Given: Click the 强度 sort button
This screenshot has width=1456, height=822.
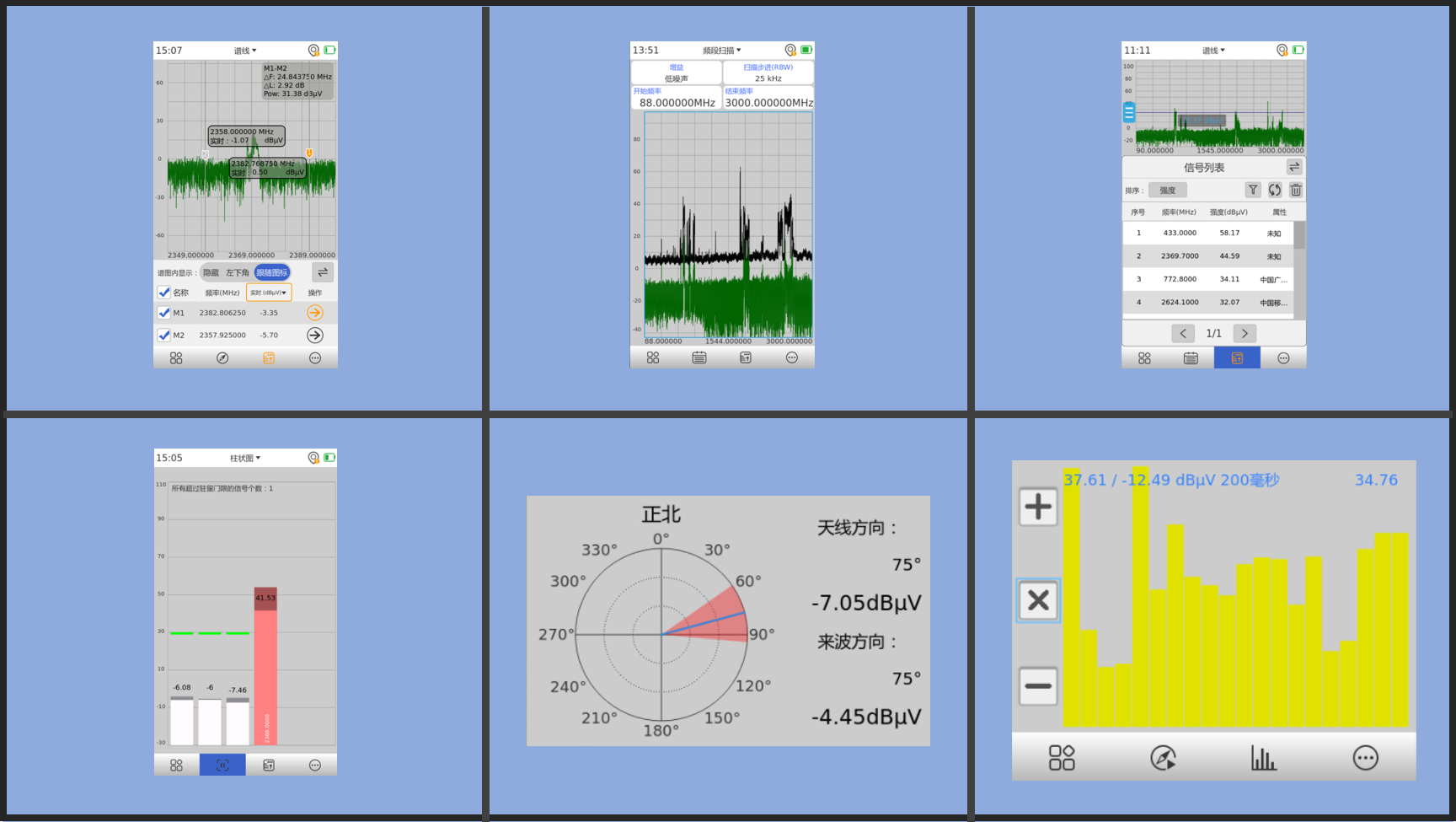Looking at the screenshot, I should click(x=1168, y=191).
